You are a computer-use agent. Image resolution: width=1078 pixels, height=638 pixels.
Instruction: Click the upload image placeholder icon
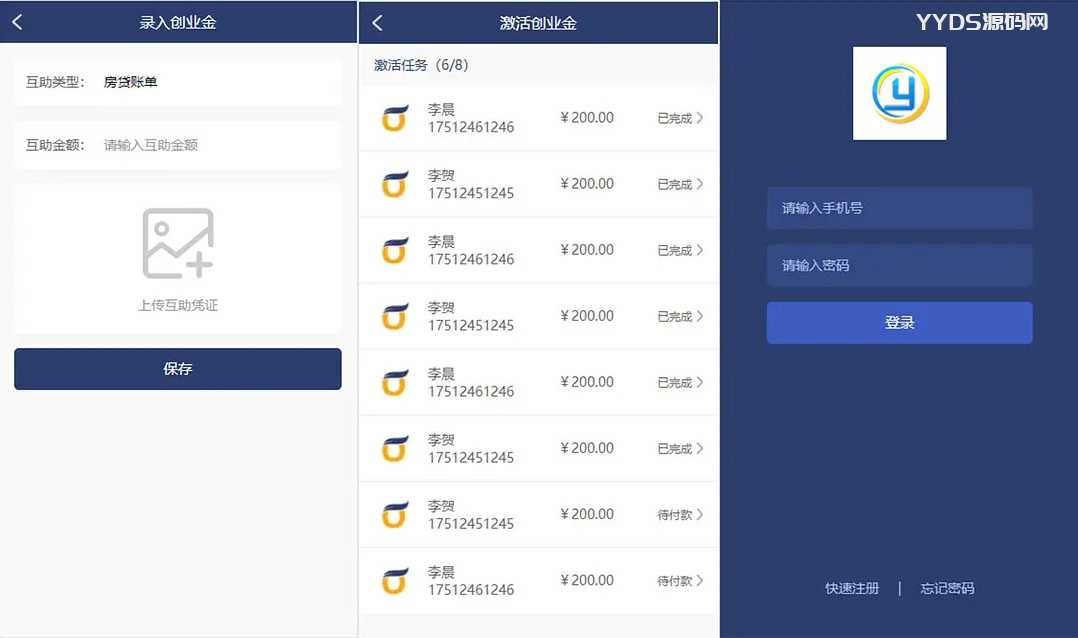[178, 243]
